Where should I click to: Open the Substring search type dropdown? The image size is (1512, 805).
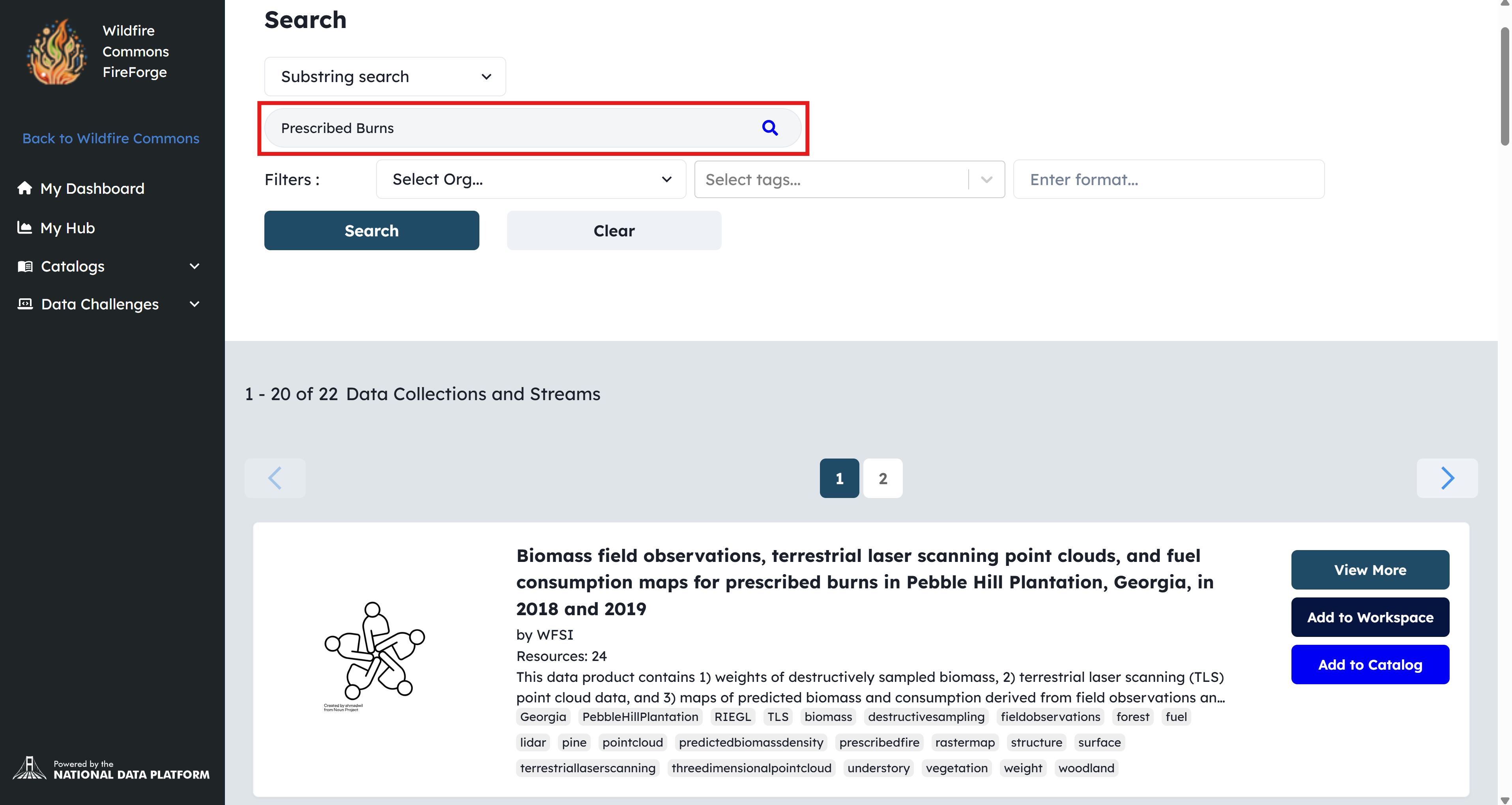pos(384,76)
